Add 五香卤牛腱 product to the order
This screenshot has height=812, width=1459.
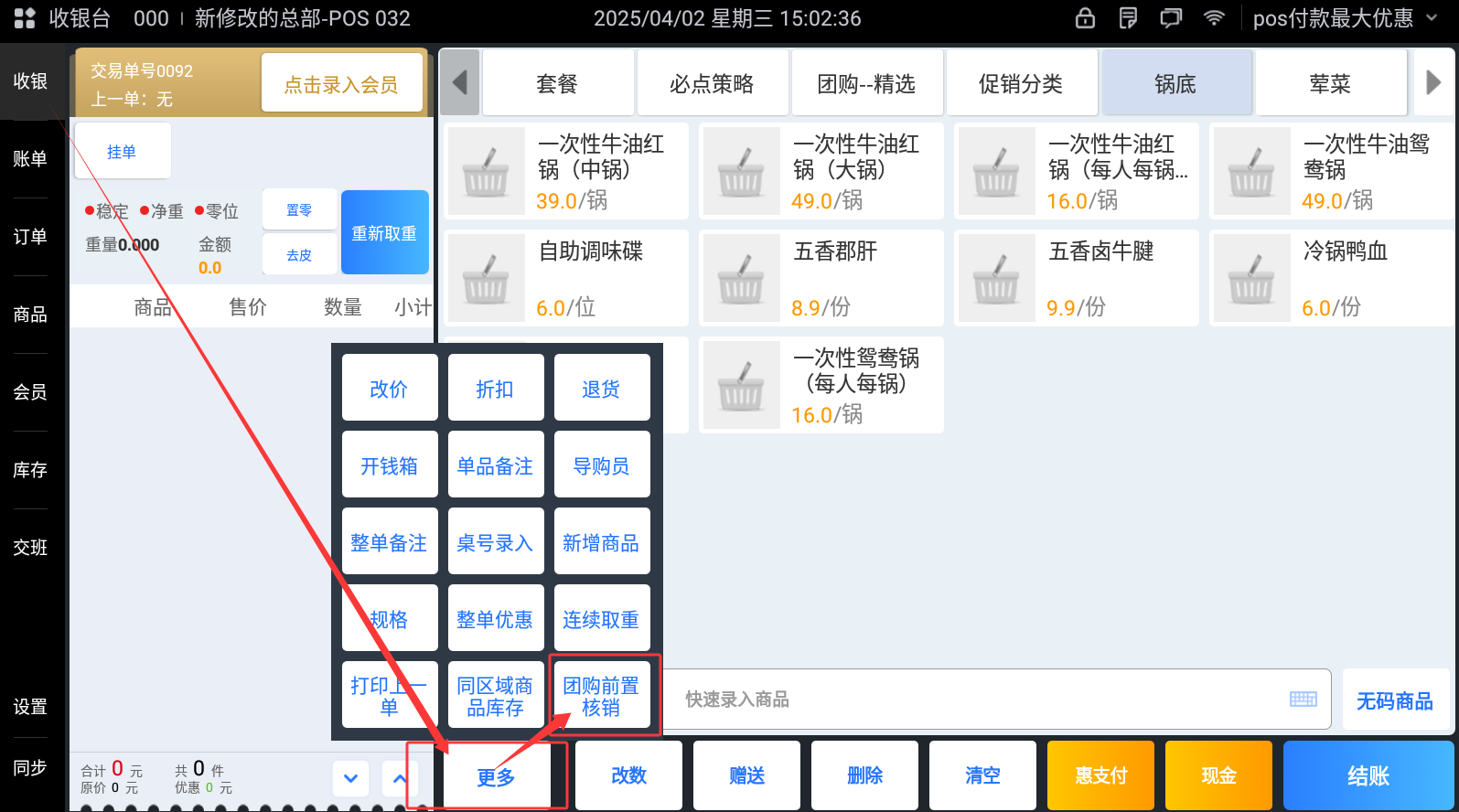pos(1076,278)
